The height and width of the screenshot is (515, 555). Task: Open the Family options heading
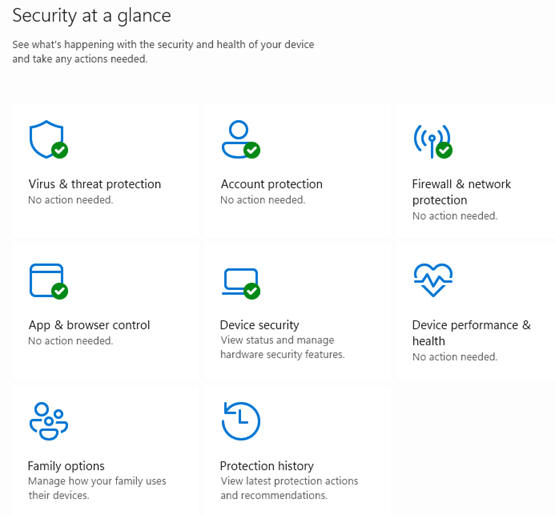tap(66, 466)
